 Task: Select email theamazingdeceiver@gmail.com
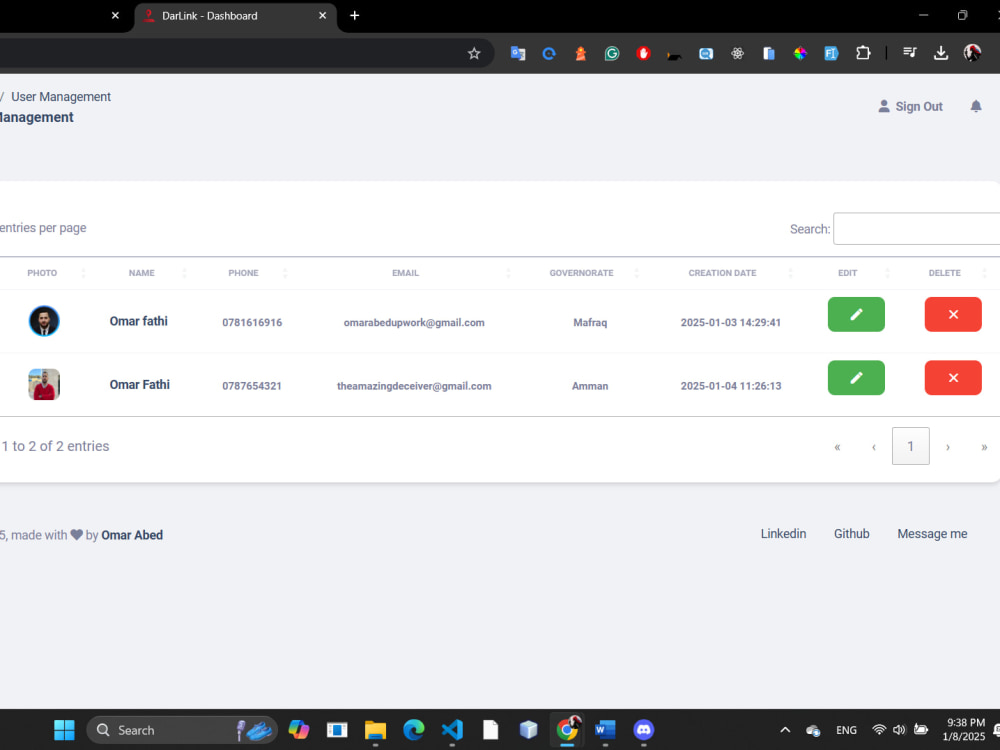click(x=414, y=386)
